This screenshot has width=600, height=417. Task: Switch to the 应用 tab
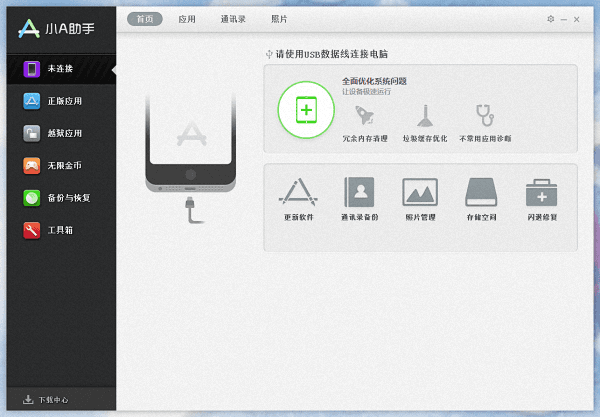tap(187, 19)
